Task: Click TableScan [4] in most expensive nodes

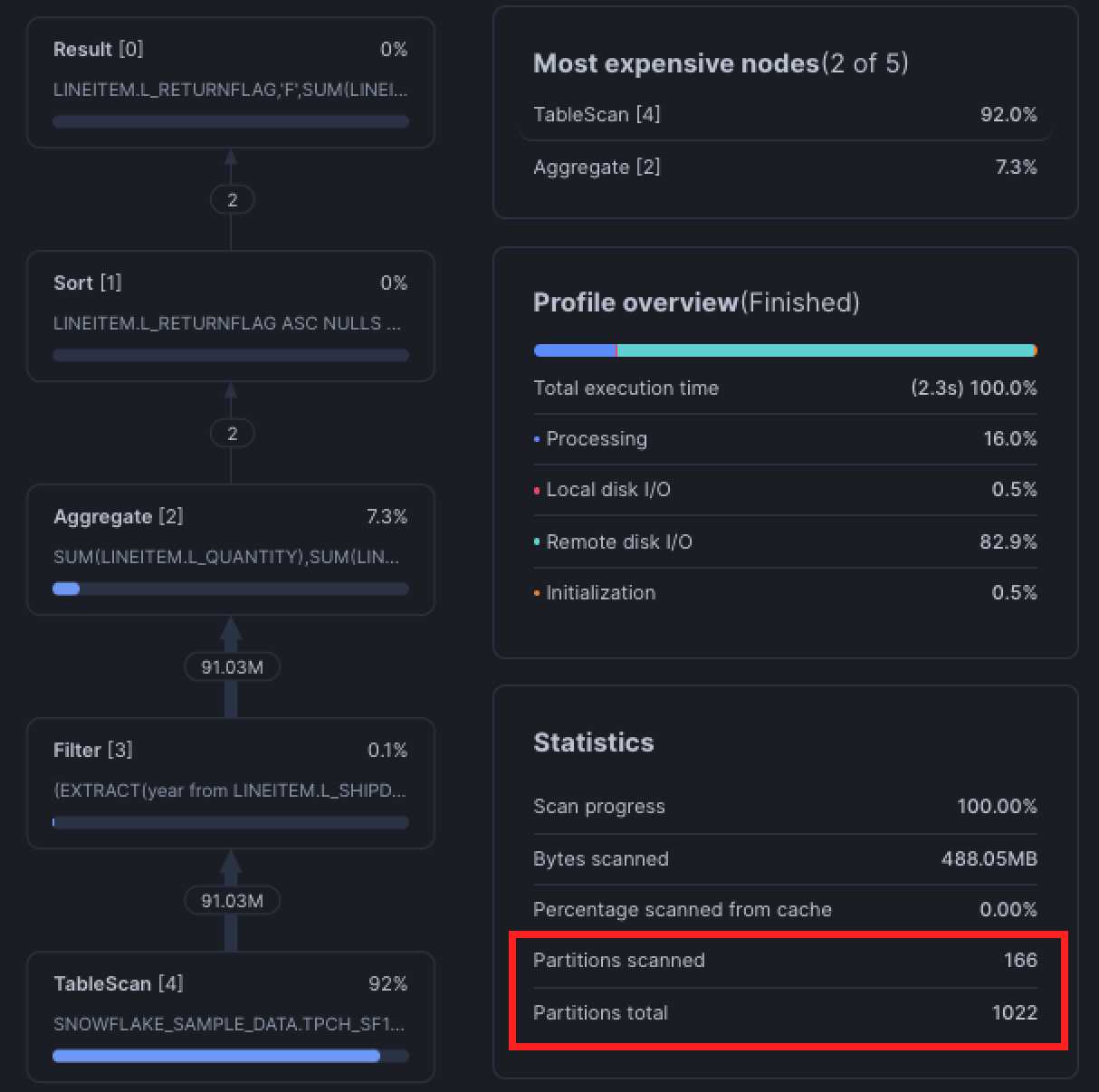Action: pos(784,115)
